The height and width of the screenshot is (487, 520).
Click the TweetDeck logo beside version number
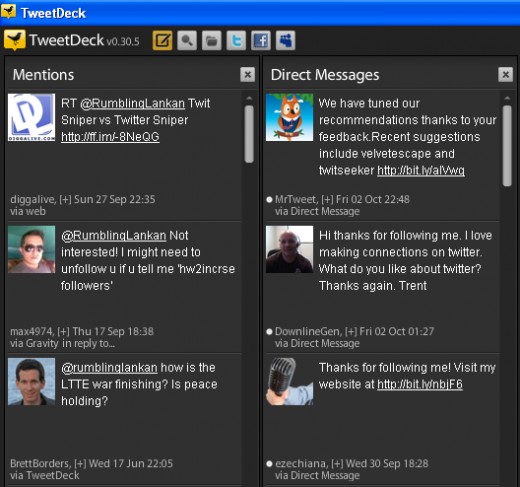coord(15,40)
